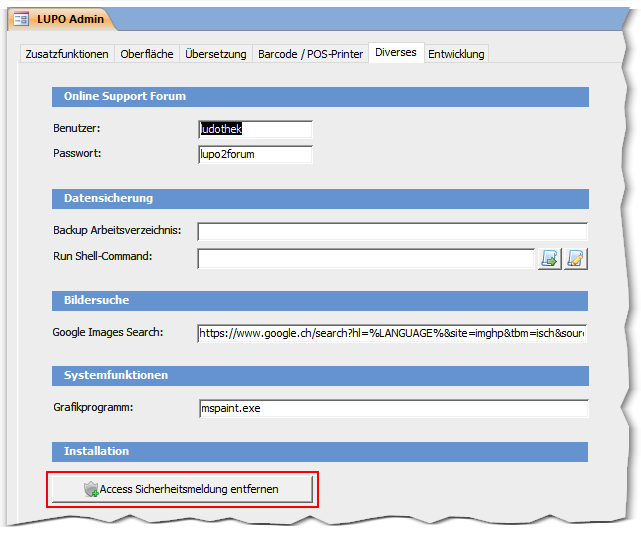Go to the Entwicklung tab
Screen dimensions: 641x536
point(456,54)
